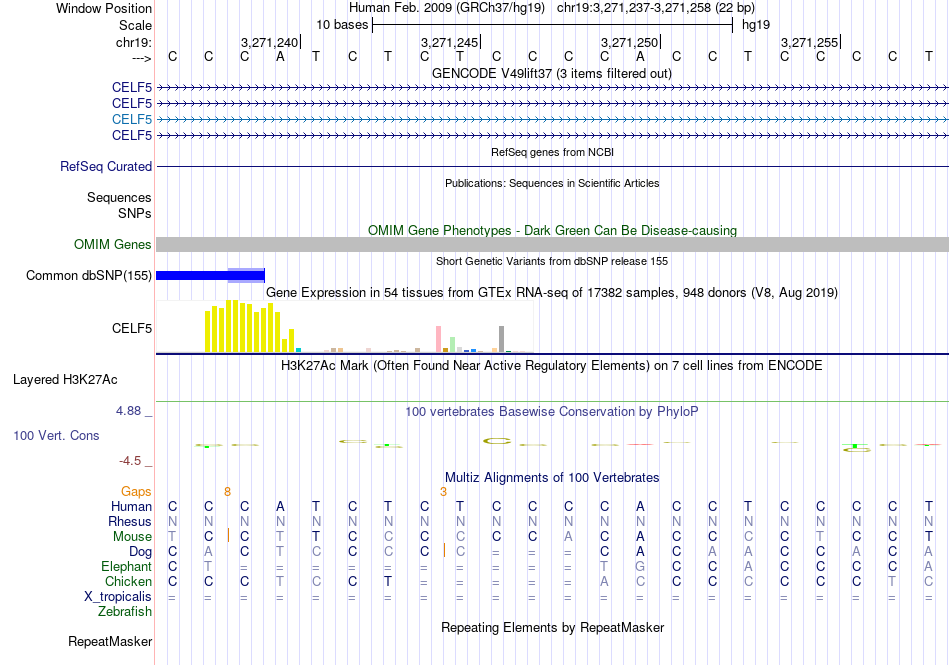Open 100 vertebrates Basewise Conservation title
The image size is (950, 665).
[x=552, y=412]
